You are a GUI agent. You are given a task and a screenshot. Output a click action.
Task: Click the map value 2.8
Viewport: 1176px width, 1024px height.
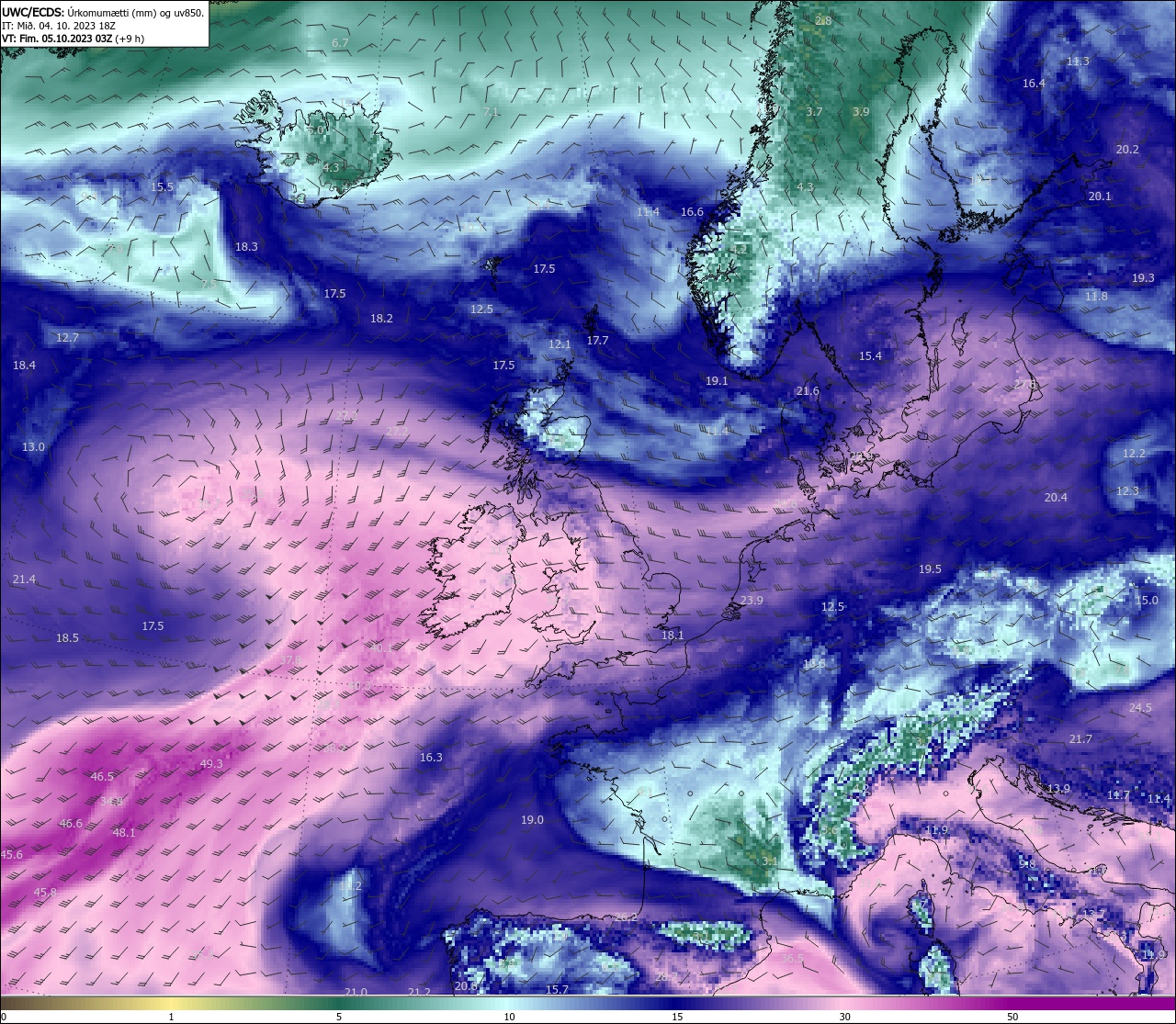pos(823,21)
